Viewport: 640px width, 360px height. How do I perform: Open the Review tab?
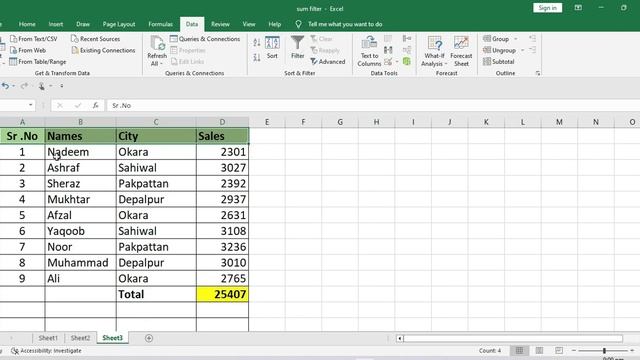click(220, 24)
